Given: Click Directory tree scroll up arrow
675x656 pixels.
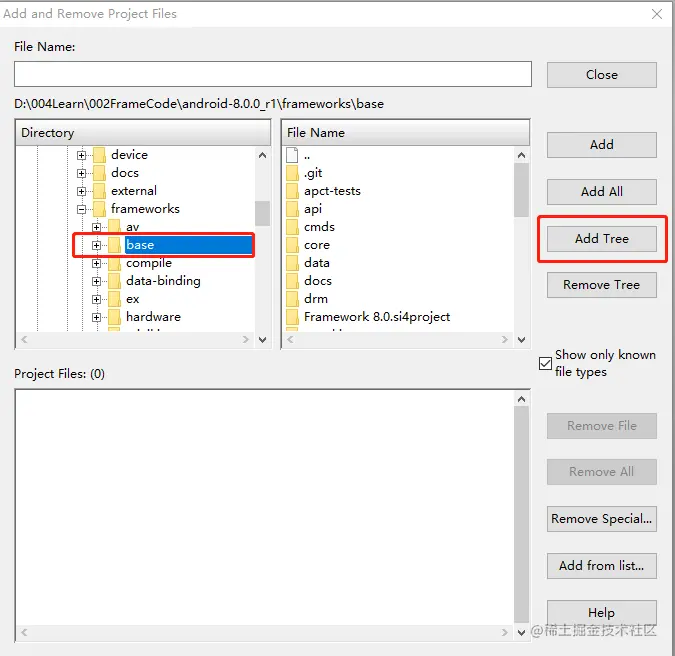Looking at the screenshot, I should pos(263,155).
